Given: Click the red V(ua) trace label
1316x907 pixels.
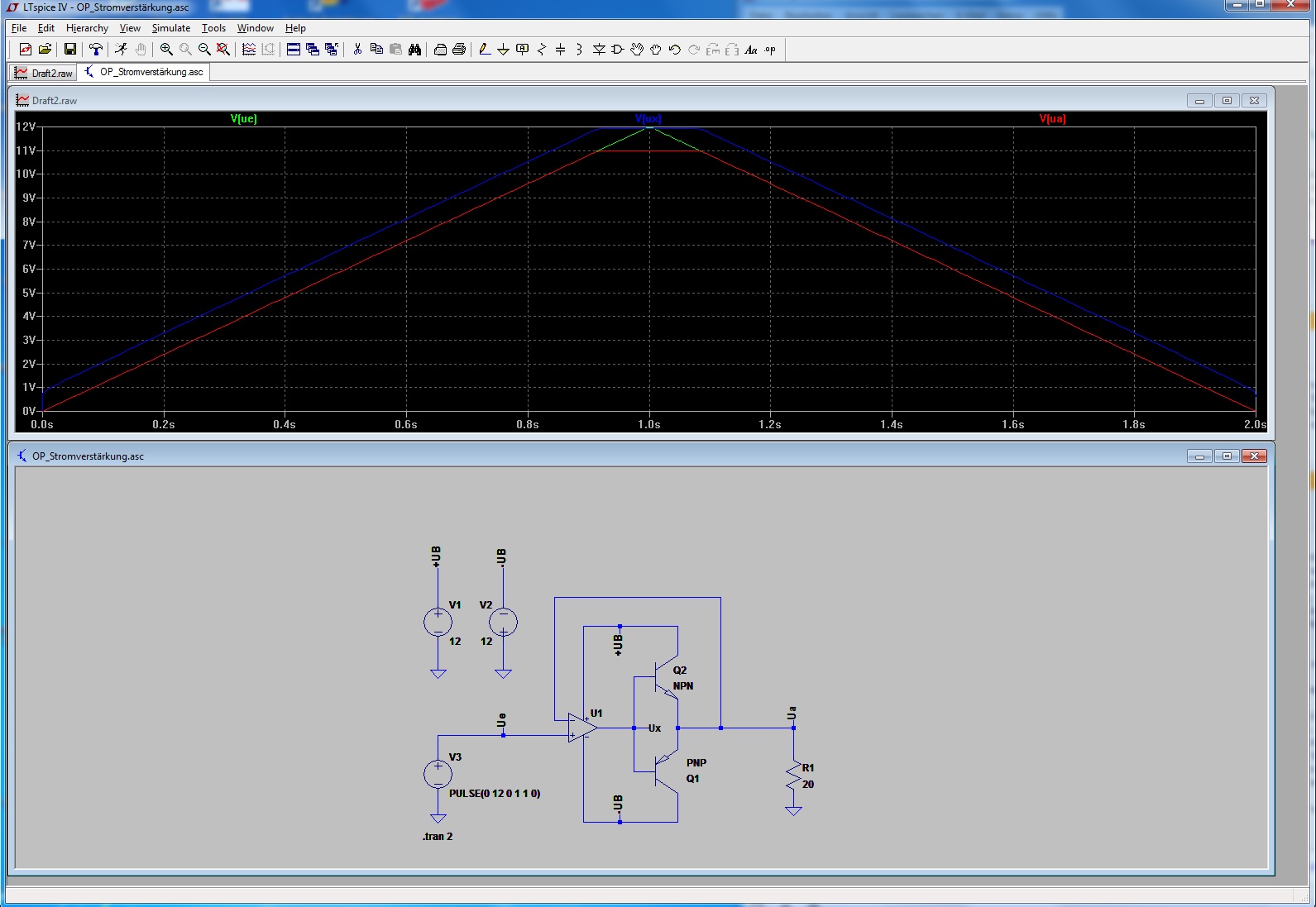Looking at the screenshot, I should 1052,119.
